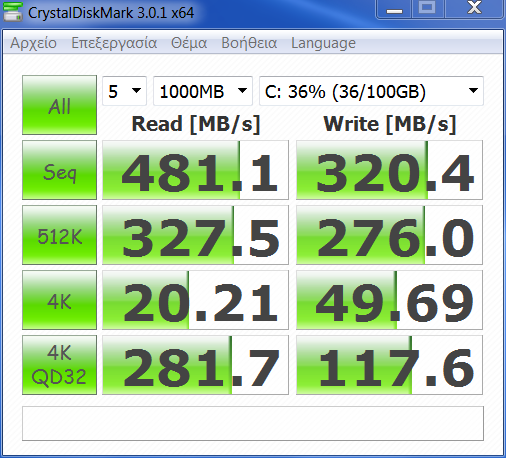Run the 4K random test
Screen dimensions: 506x458
59,300
